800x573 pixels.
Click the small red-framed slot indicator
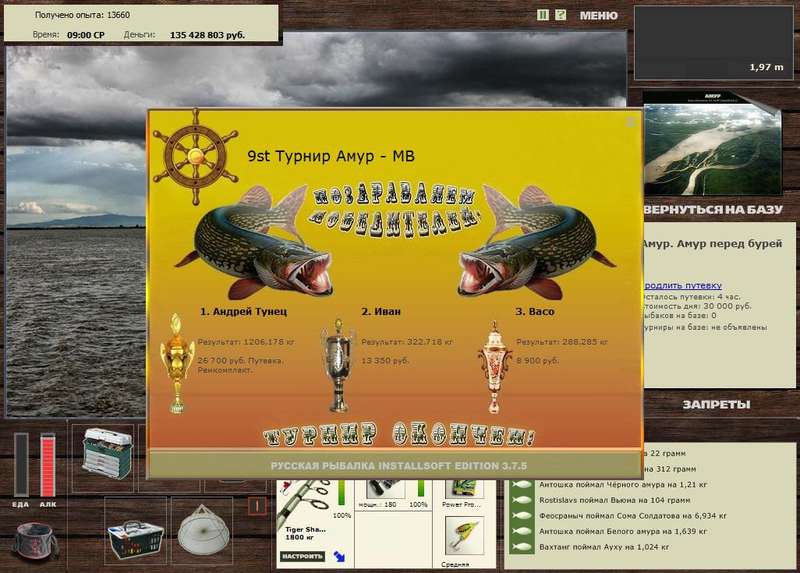pos(257,506)
